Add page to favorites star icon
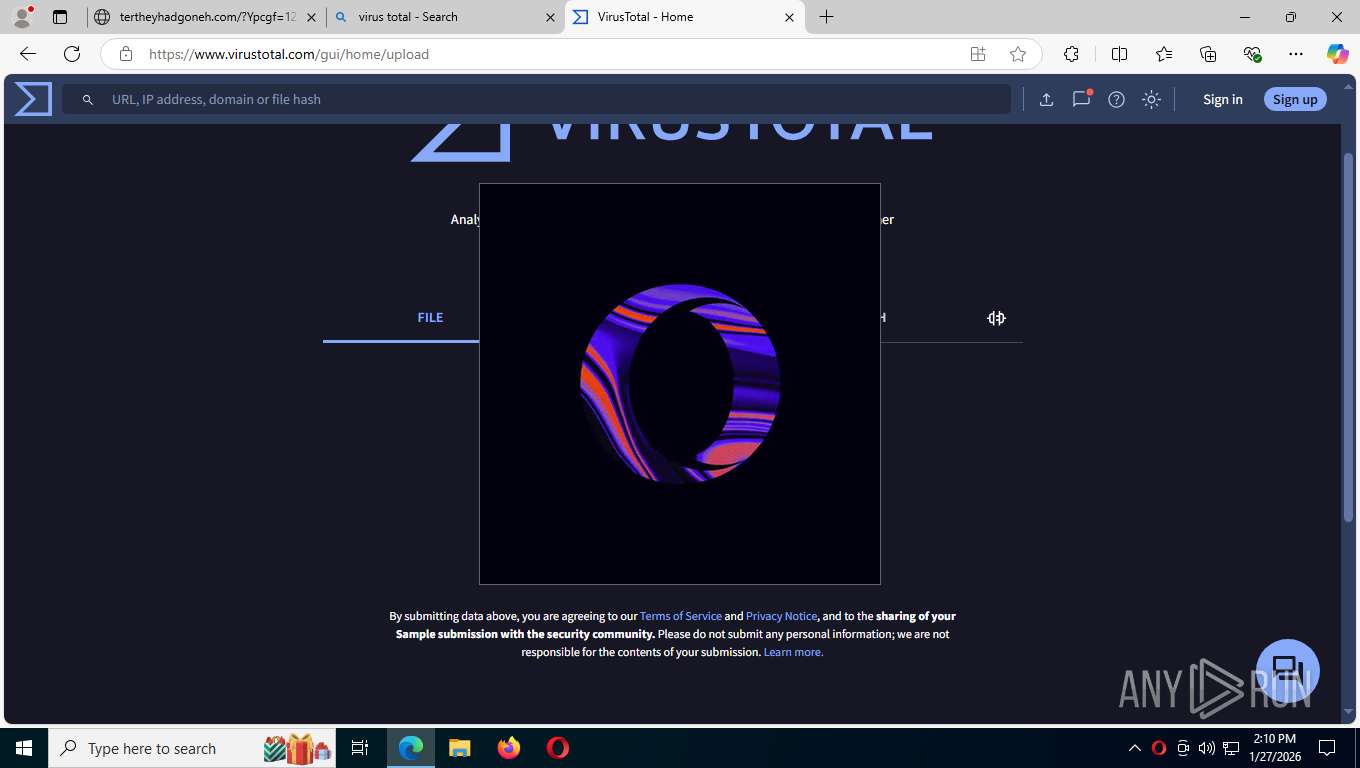Viewport: 1360px width, 768px height. tap(1018, 54)
